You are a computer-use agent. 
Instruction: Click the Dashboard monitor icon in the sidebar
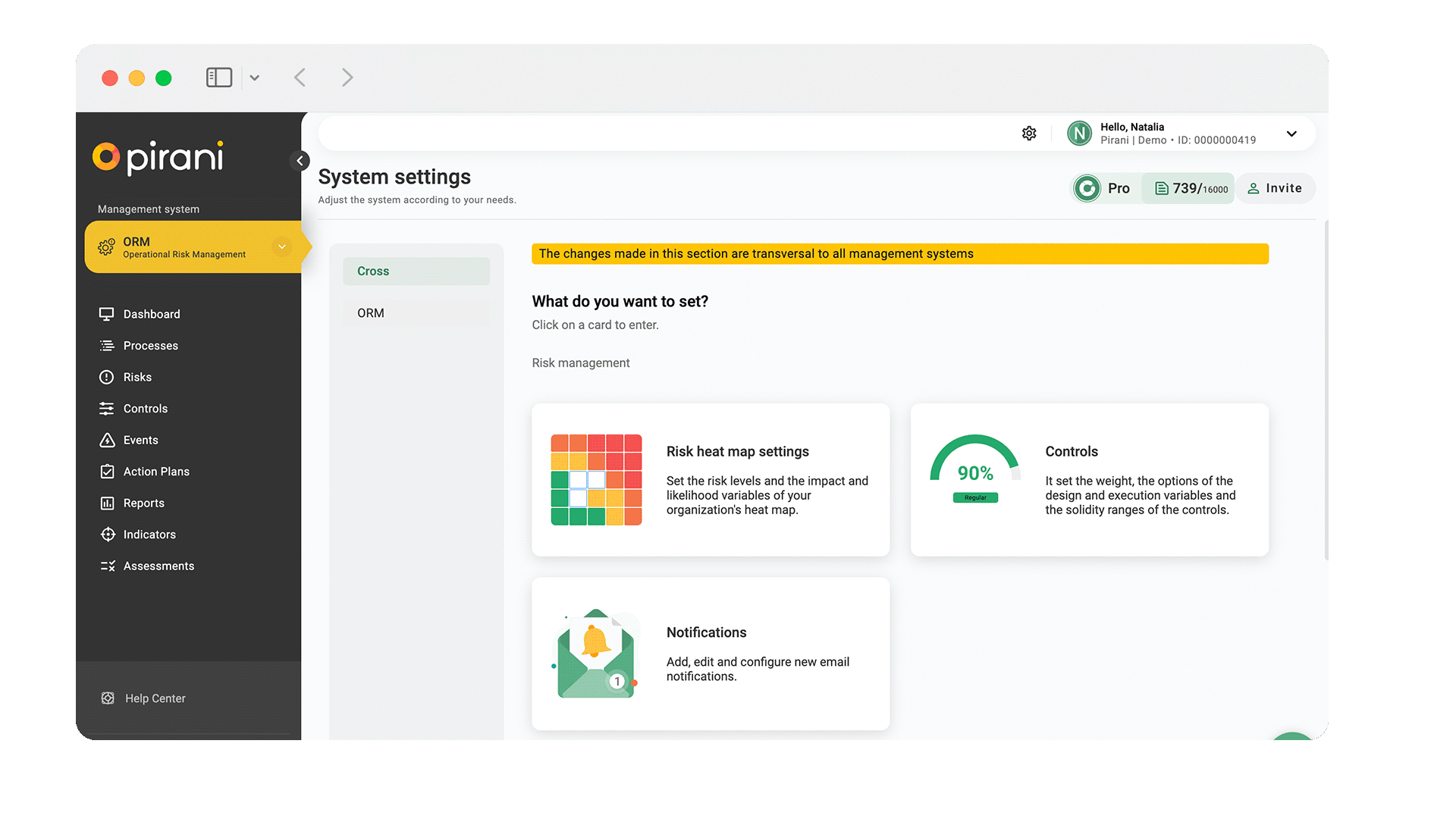click(x=107, y=314)
